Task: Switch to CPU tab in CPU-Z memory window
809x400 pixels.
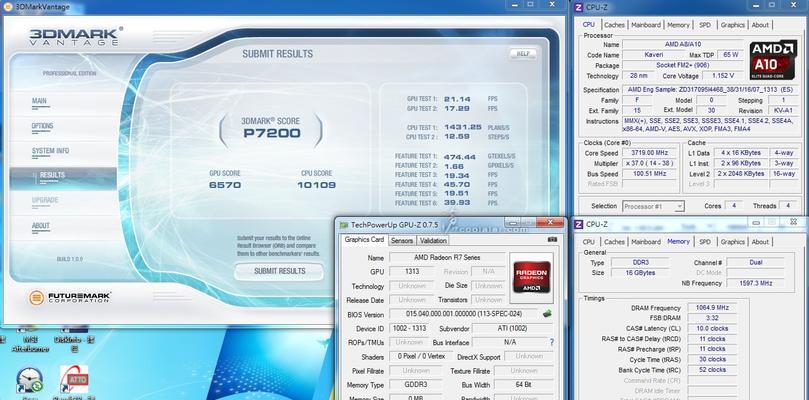Action: [589, 242]
